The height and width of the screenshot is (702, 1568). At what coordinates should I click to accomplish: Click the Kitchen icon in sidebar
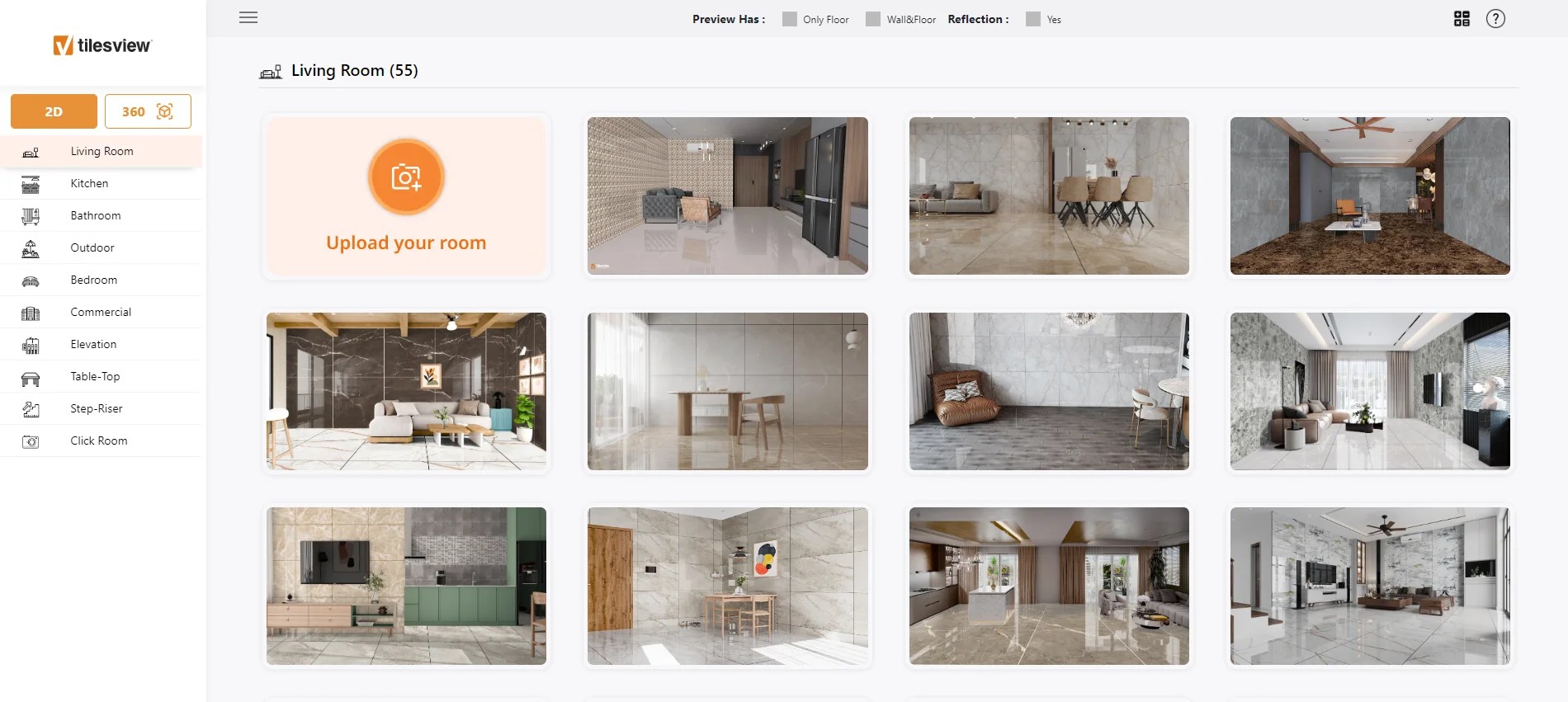pyautogui.click(x=31, y=184)
